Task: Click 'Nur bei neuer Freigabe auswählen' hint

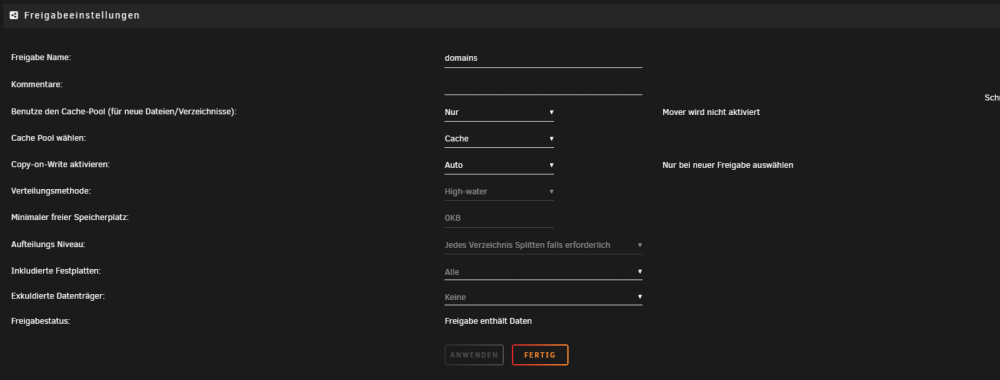Action: [x=728, y=165]
